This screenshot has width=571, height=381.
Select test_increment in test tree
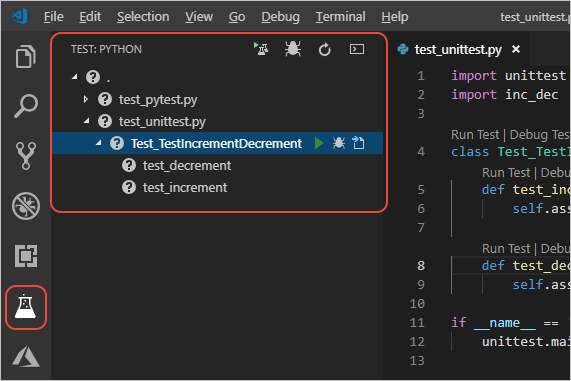(185, 188)
